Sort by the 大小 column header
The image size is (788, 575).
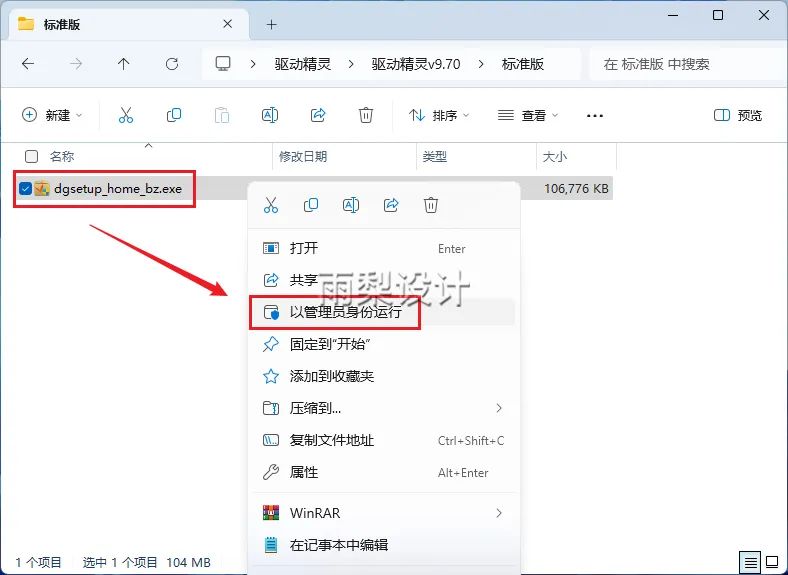(555, 156)
